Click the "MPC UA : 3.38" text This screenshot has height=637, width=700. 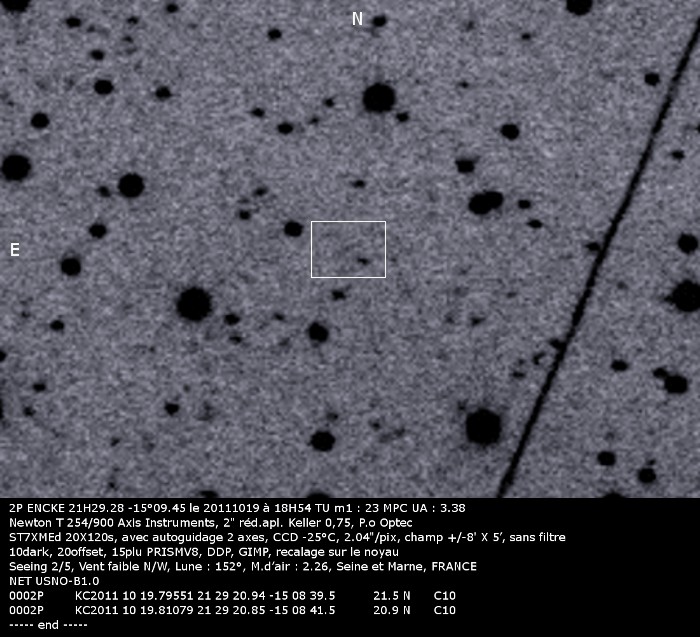coord(423,508)
